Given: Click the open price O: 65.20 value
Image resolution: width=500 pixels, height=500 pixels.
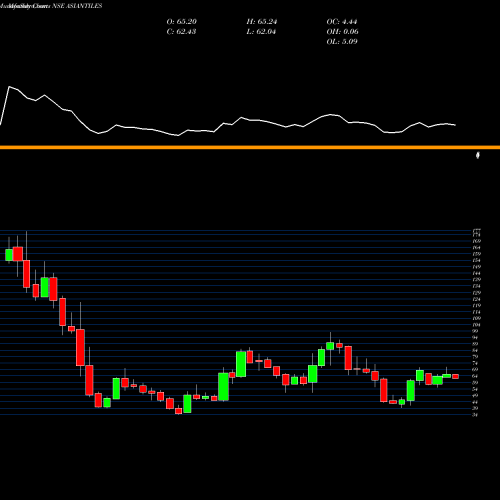Looking at the screenshot, I should click(181, 22).
